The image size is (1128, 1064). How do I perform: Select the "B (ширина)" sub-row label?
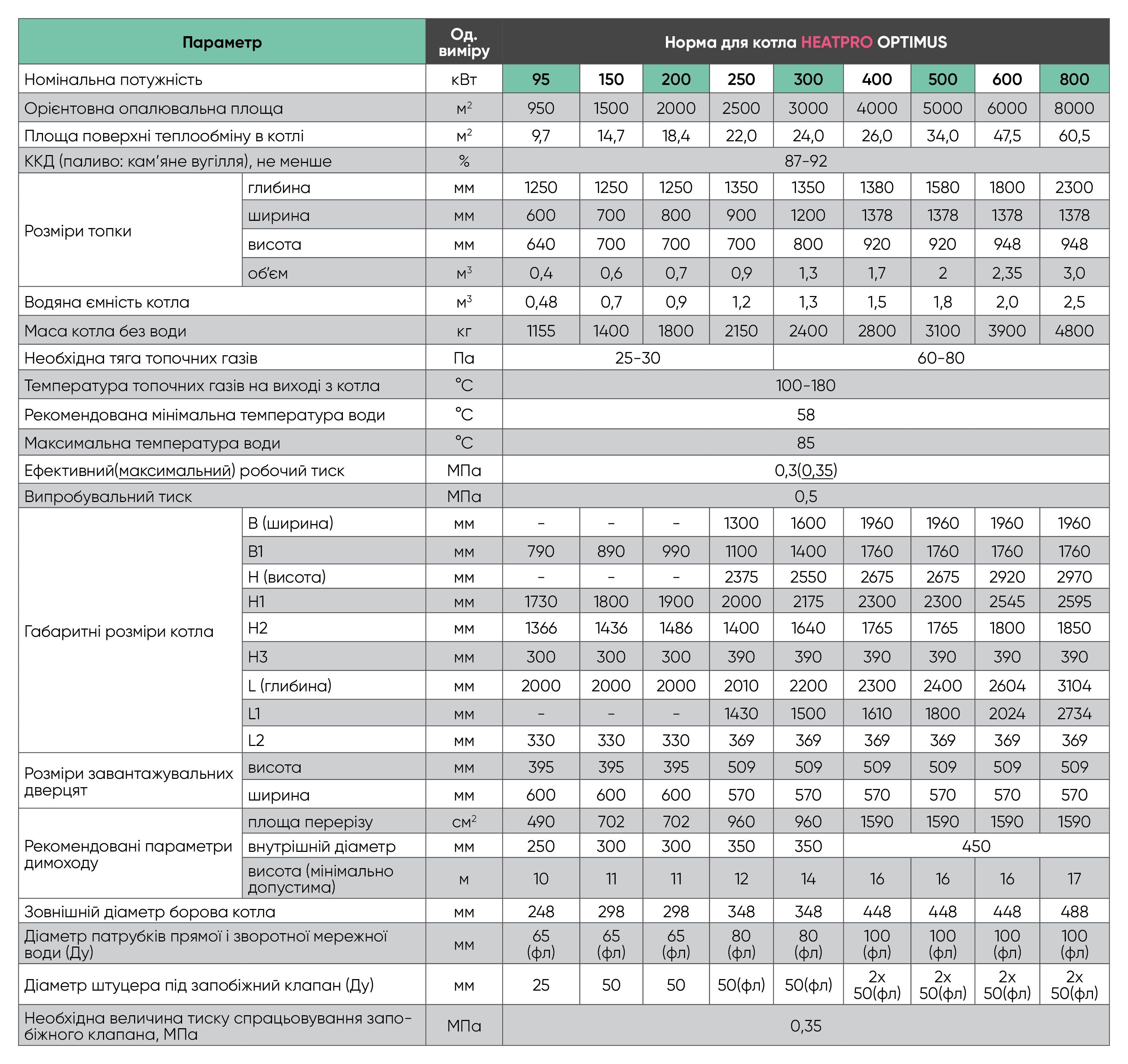point(290,523)
